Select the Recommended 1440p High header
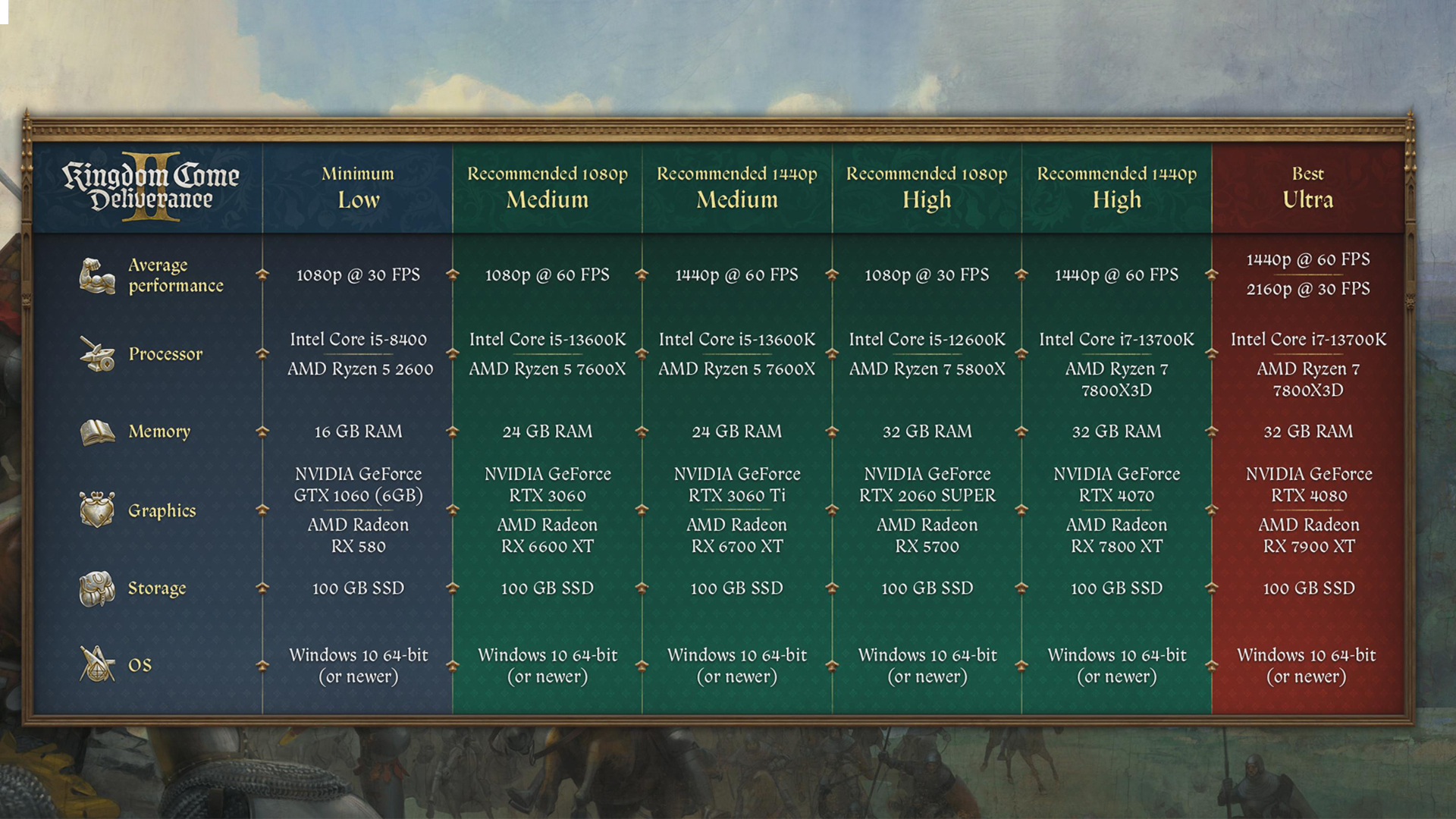Viewport: 1456px width, 819px height. click(1117, 187)
